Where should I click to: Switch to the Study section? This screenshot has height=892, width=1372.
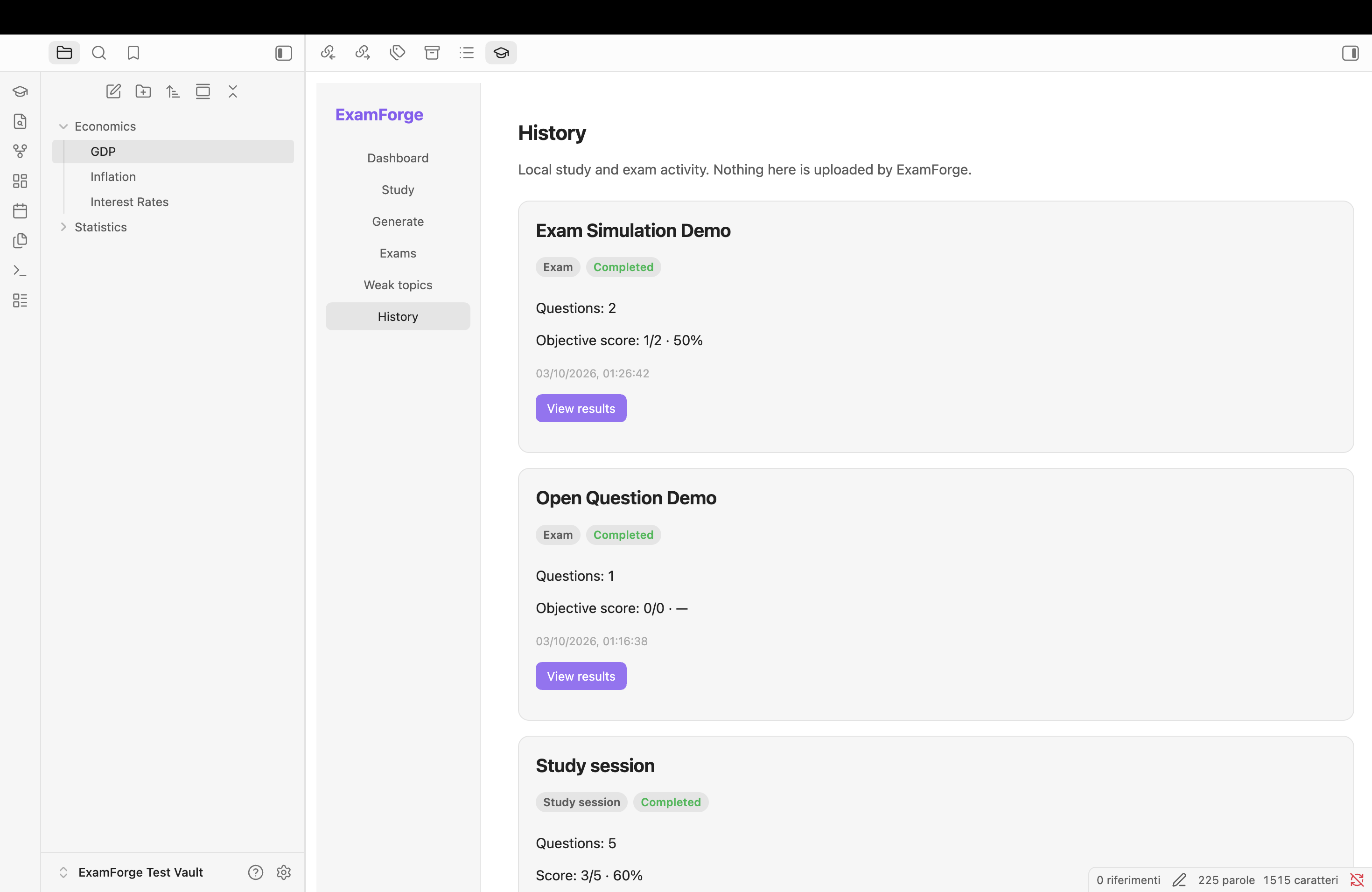click(x=398, y=189)
